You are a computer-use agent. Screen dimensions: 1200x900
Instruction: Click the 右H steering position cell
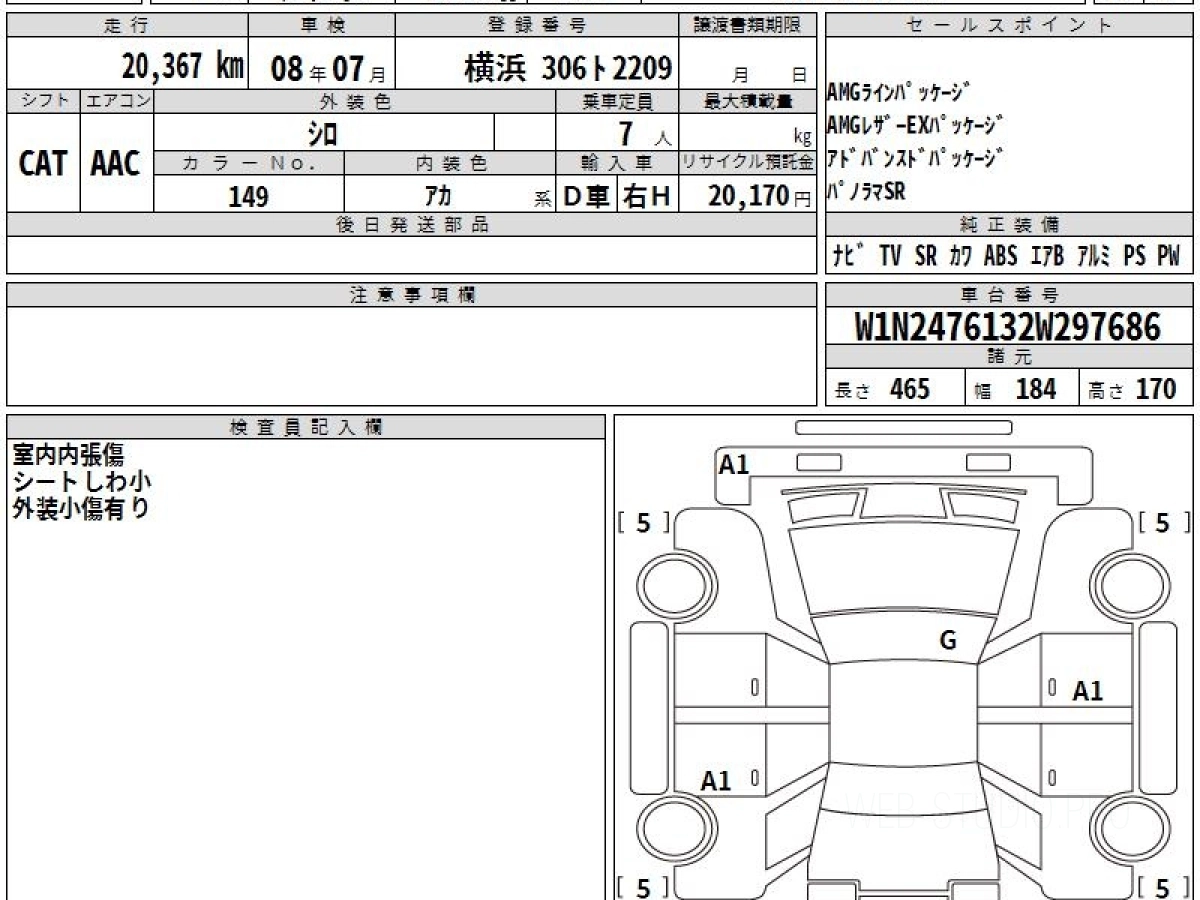(647, 196)
